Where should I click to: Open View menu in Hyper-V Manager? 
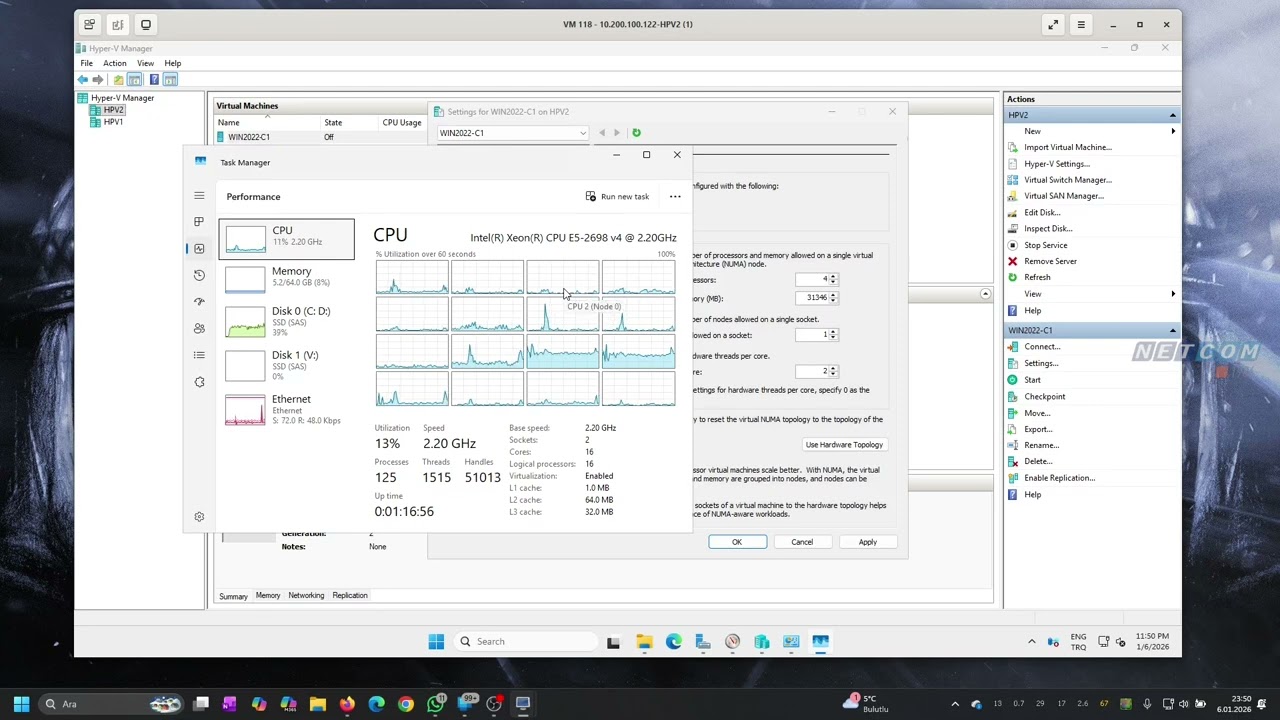145,63
